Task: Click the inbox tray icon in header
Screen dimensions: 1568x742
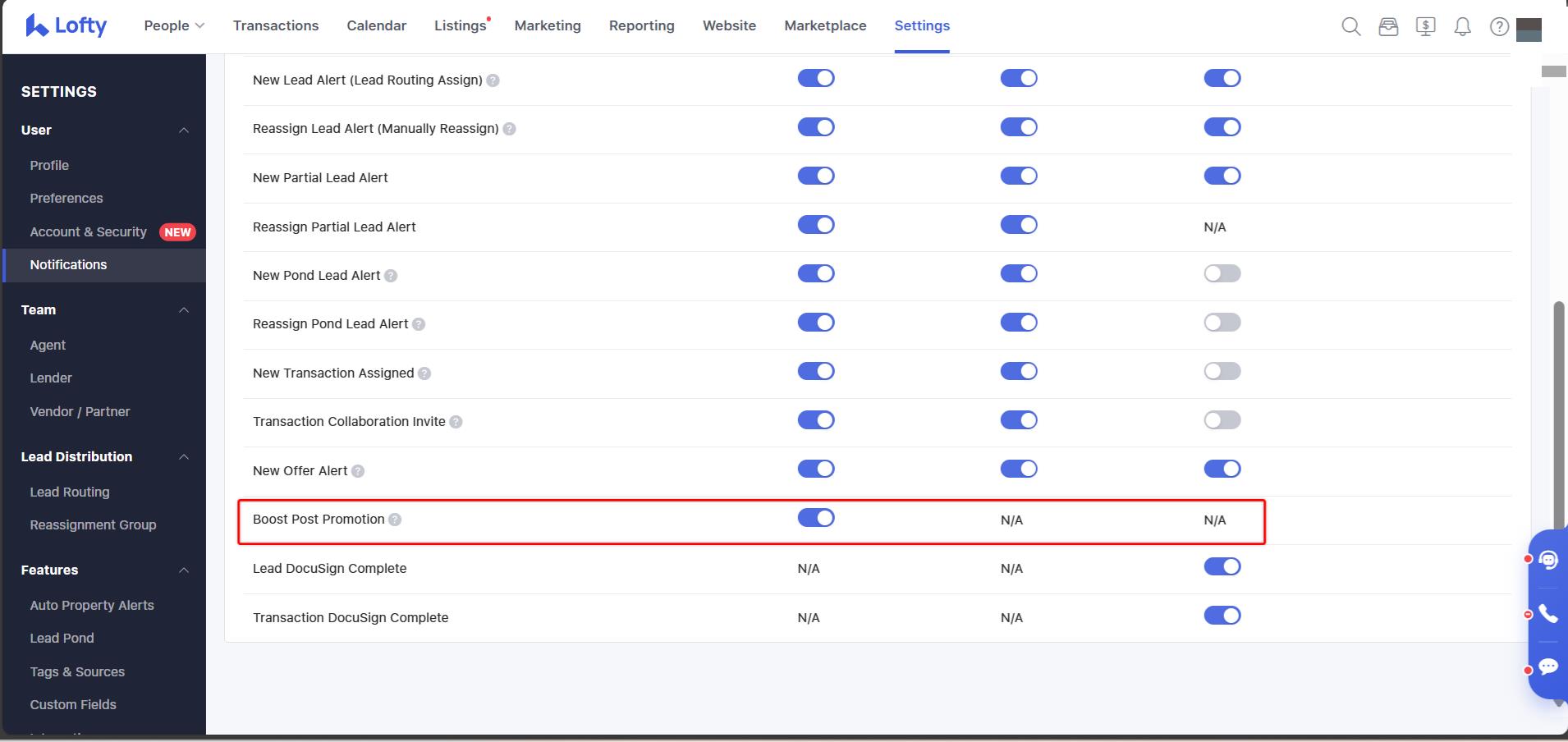Action: pyautogui.click(x=1388, y=27)
